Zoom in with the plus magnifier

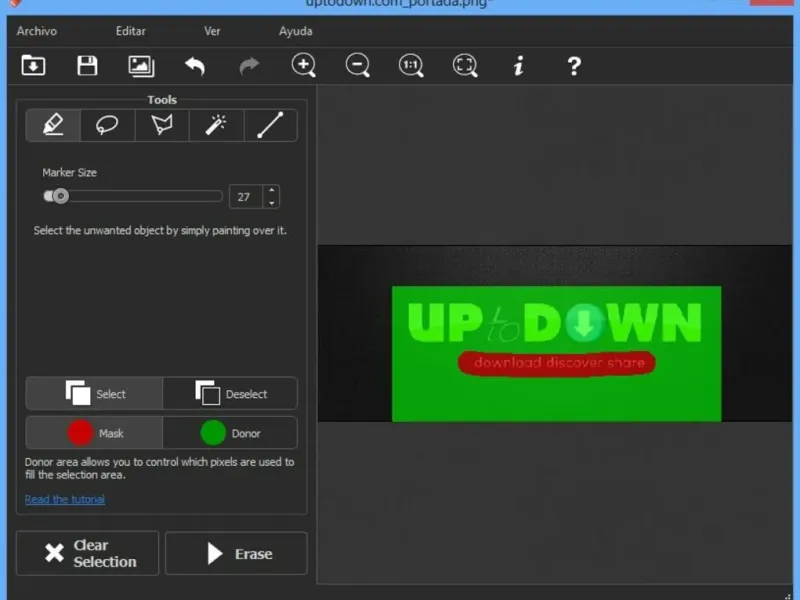click(x=304, y=65)
